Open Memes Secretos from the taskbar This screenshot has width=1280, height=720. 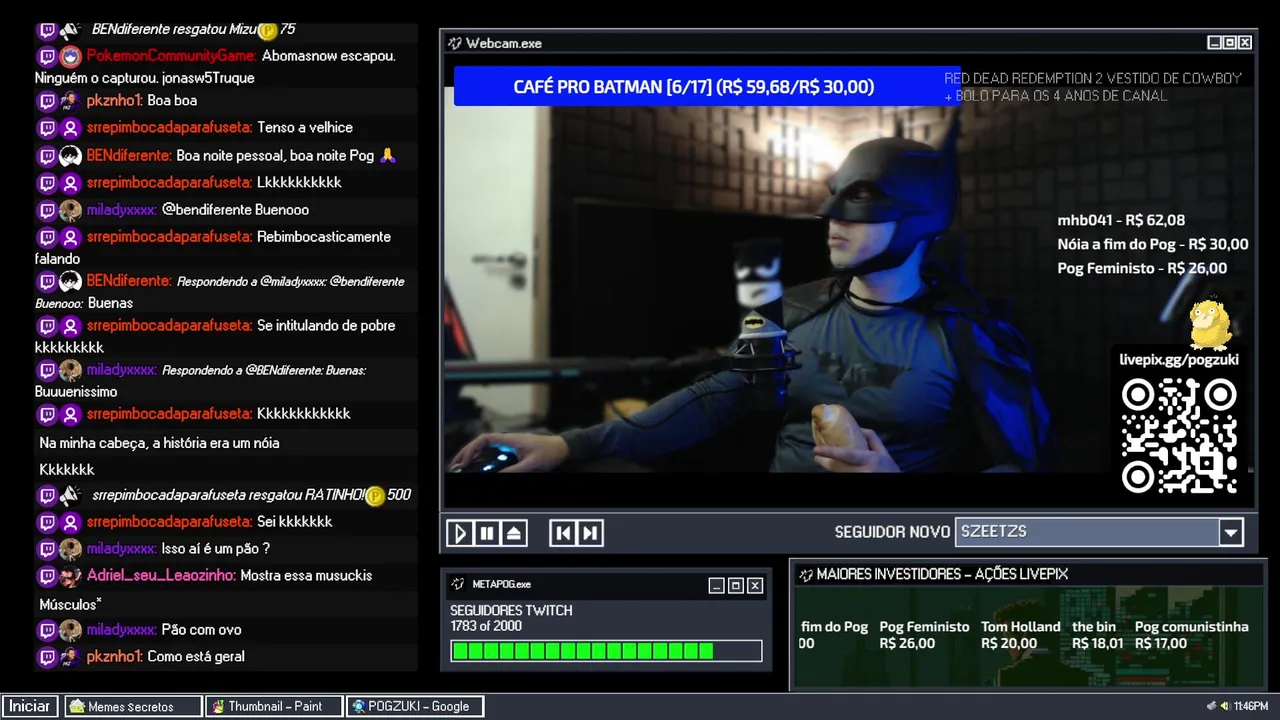[133, 706]
